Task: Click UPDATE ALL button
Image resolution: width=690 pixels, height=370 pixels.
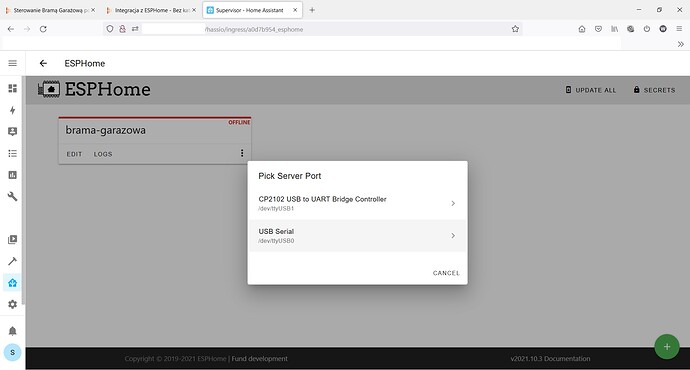Action: click(591, 90)
